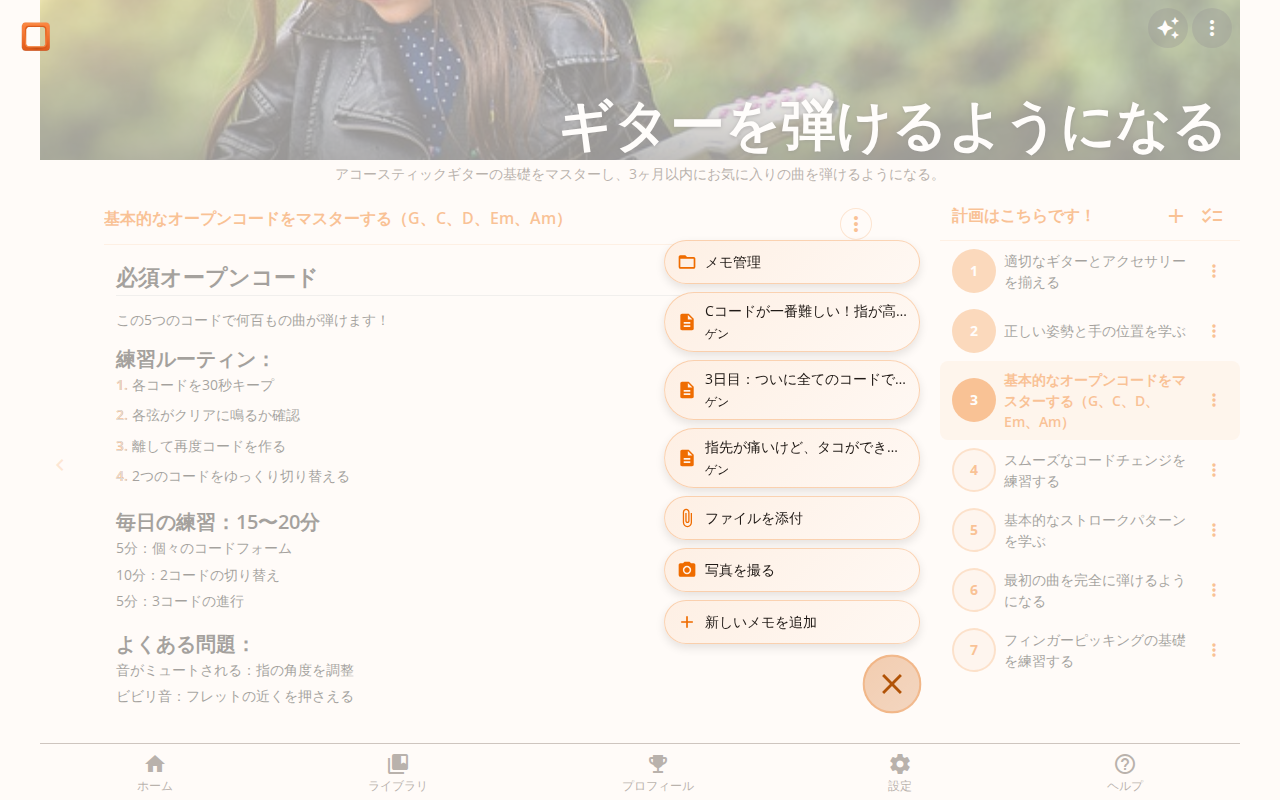Choose 写真を撮る option

coord(792,570)
